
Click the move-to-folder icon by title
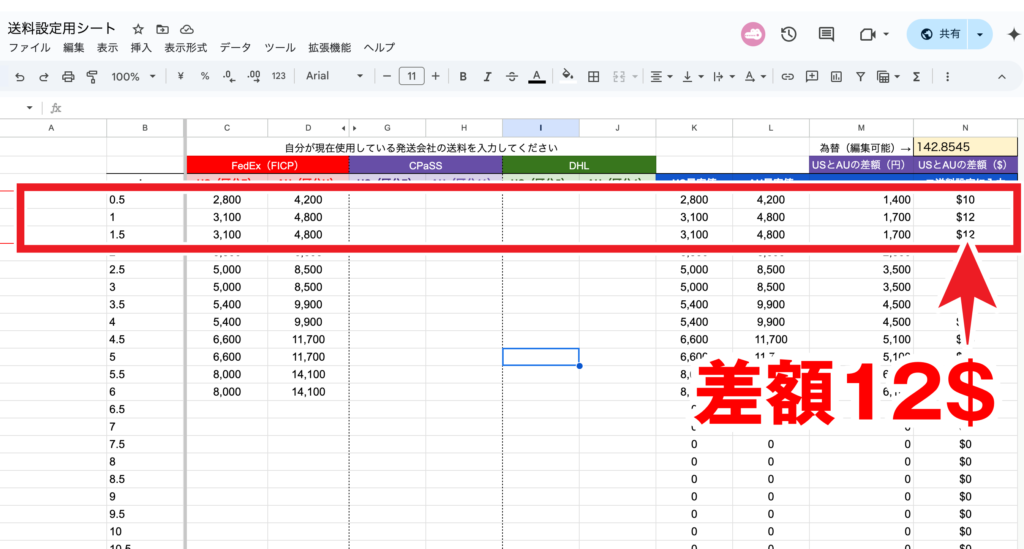(x=162, y=29)
